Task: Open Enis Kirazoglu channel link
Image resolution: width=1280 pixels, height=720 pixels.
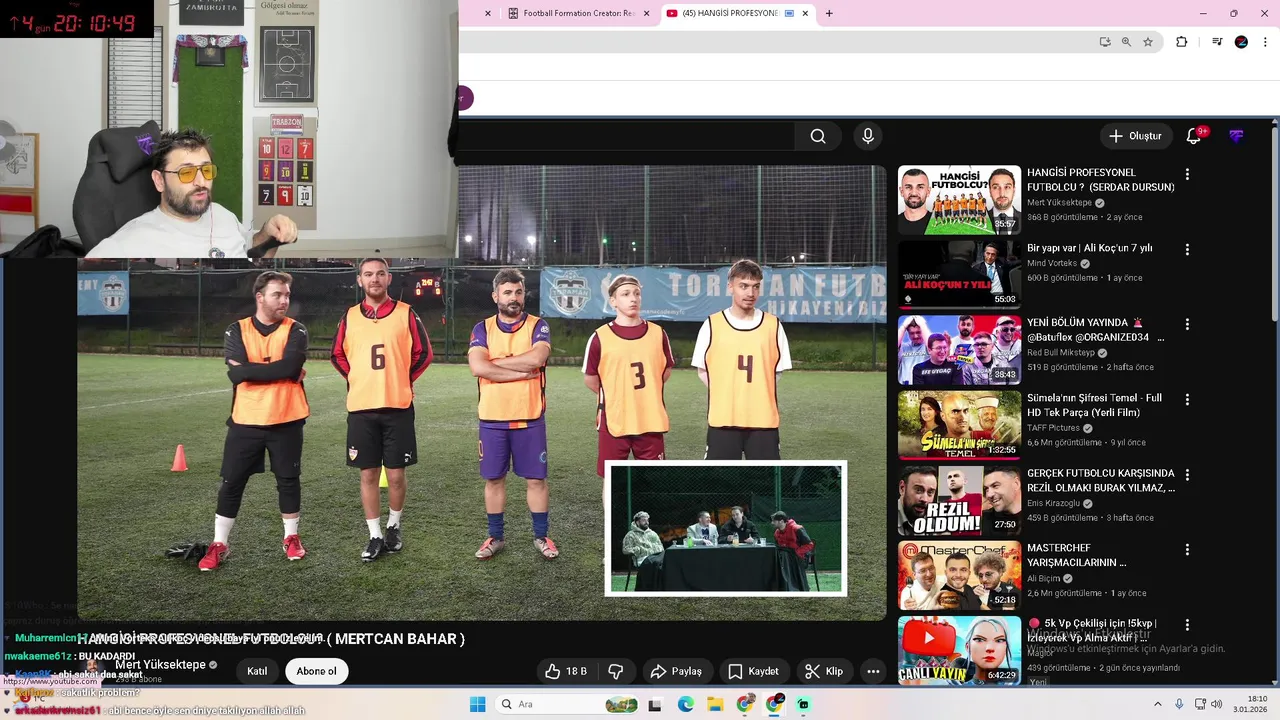Action: [1055, 503]
